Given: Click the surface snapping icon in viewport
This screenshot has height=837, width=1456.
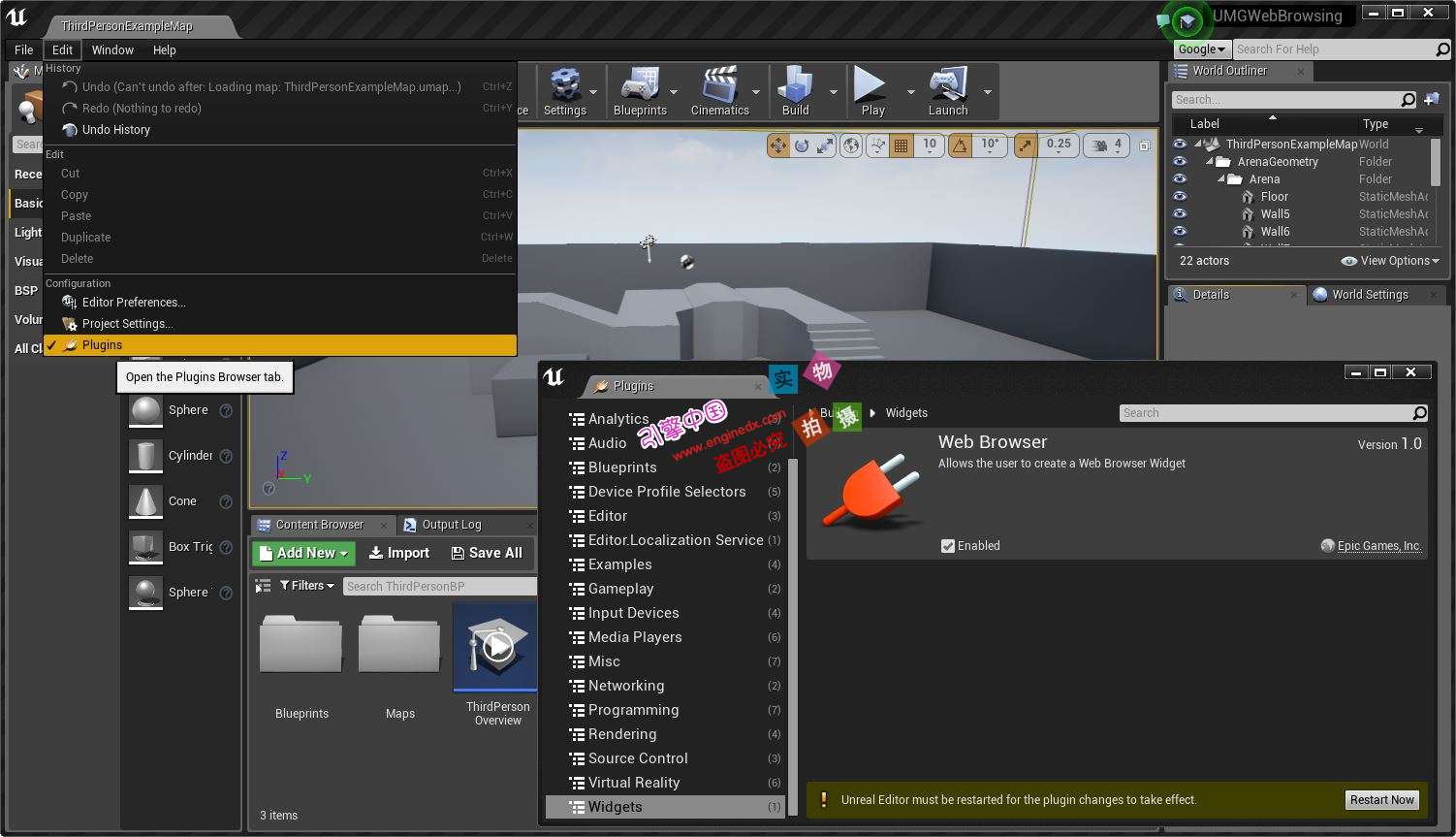Looking at the screenshot, I should pyautogui.click(x=876, y=145).
